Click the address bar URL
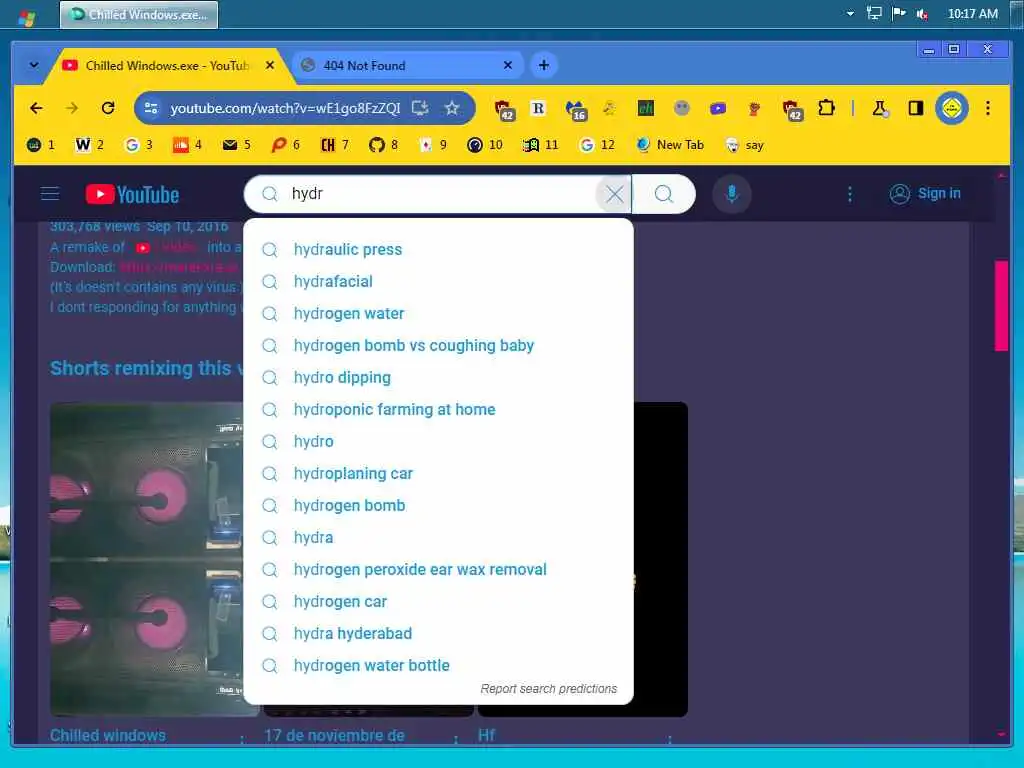The image size is (1024, 768). [x=285, y=108]
